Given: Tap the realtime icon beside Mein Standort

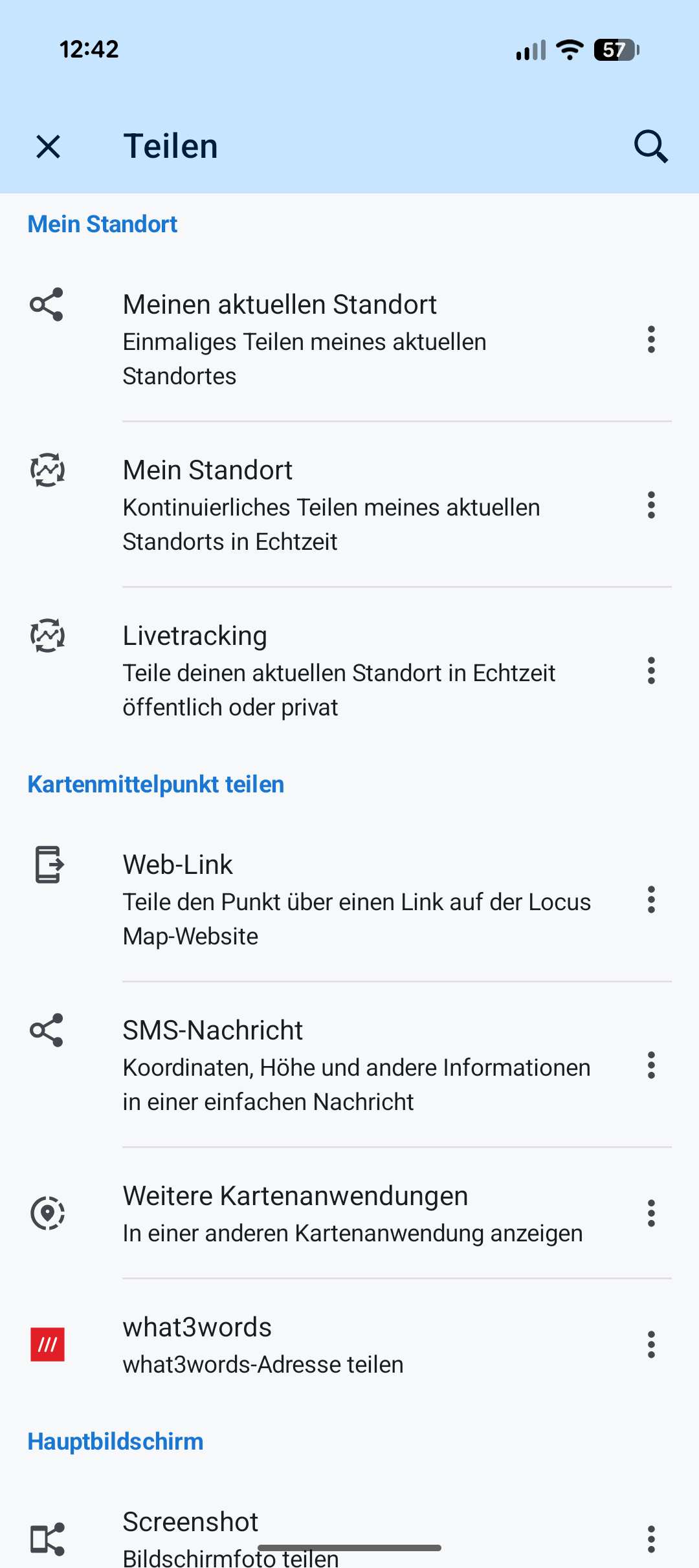Looking at the screenshot, I should pyautogui.click(x=47, y=470).
